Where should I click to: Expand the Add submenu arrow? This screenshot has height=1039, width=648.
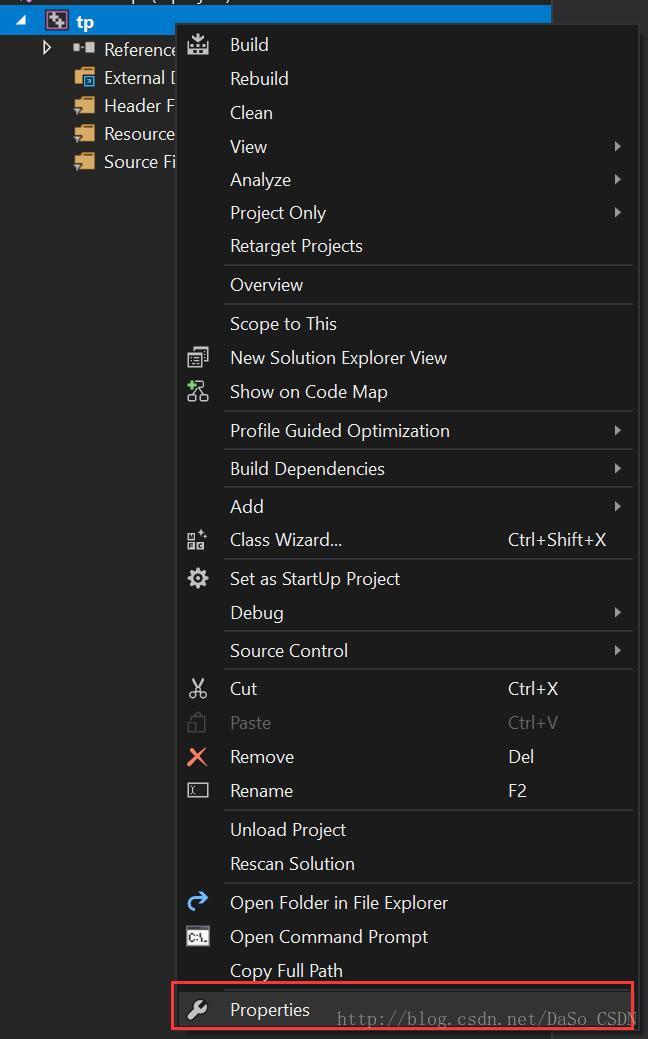618,506
